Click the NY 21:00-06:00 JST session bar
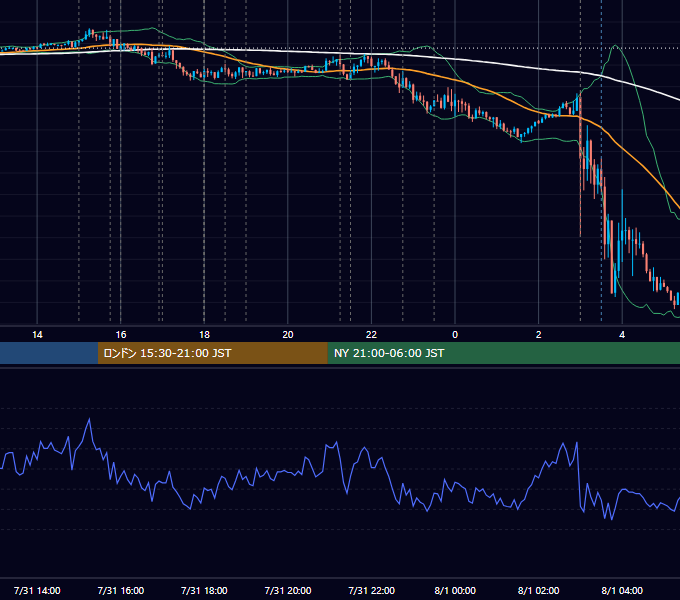The height and width of the screenshot is (600, 680). click(503, 353)
